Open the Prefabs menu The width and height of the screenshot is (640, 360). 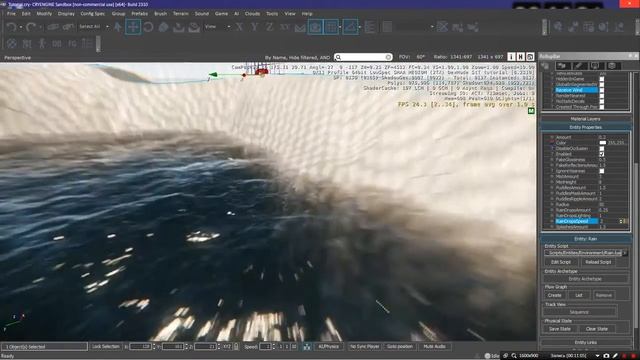pos(139,13)
